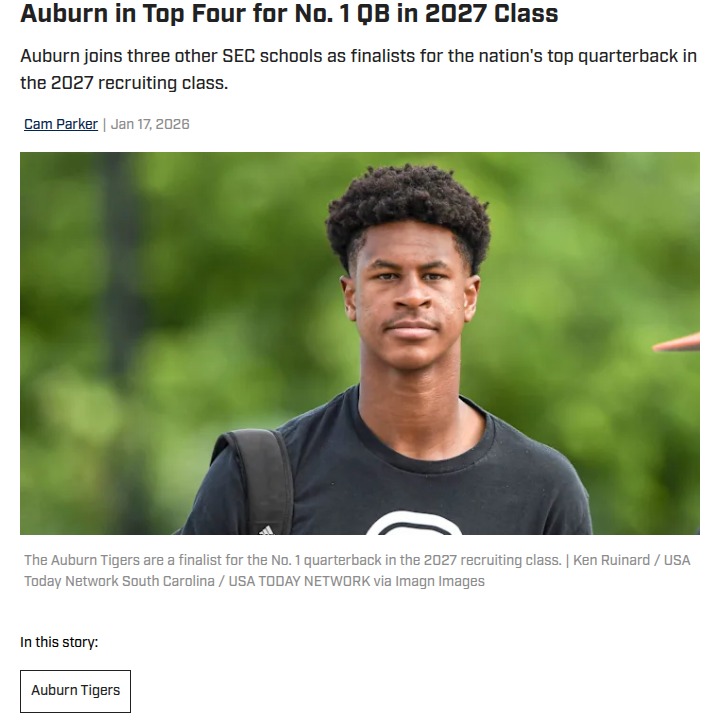Click the Adidas logo on backpack strap
Image resolution: width=720 pixels, height=720 pixels.
(266, 530)
